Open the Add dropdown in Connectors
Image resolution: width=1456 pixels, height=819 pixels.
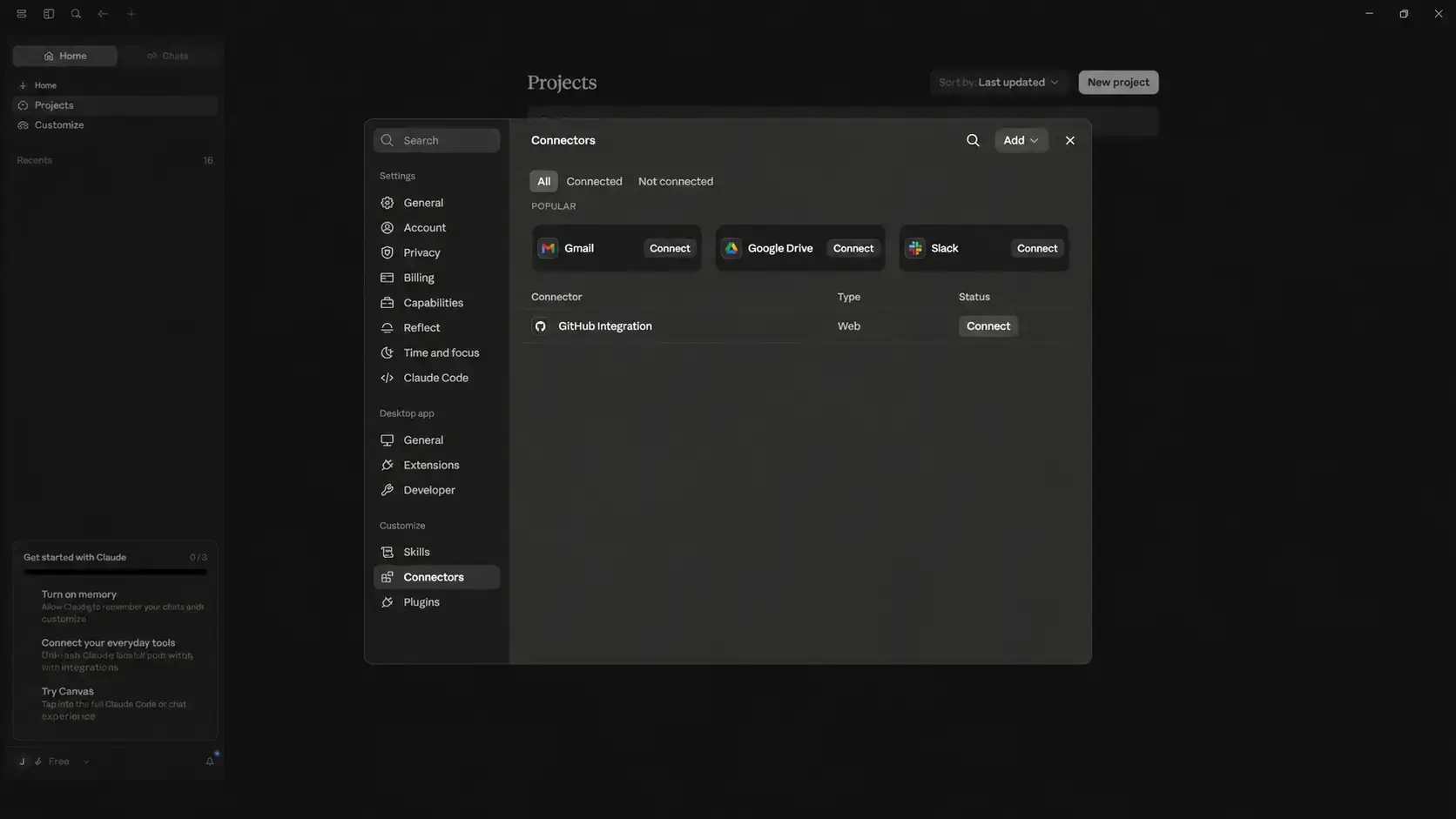(1021, 140)
